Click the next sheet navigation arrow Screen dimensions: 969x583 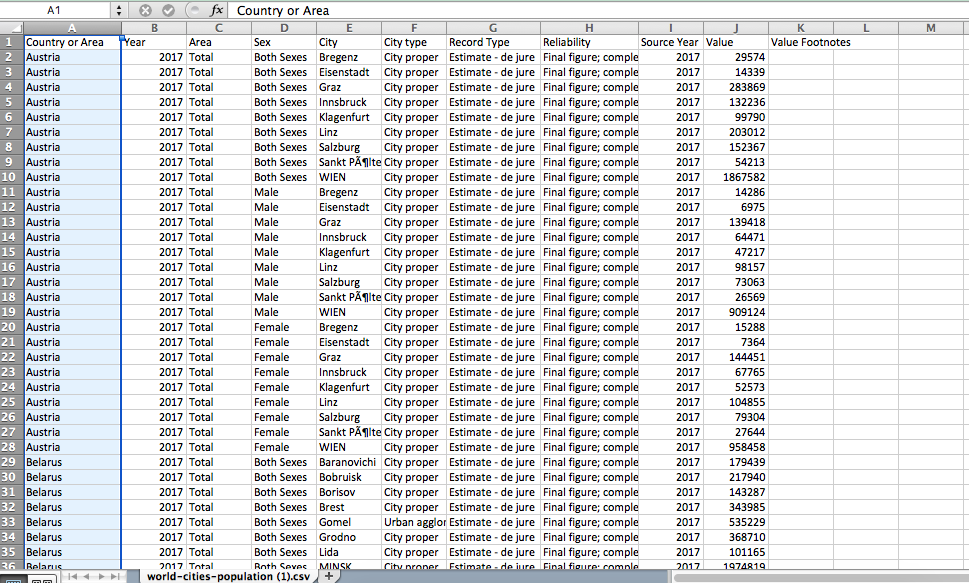pyautogui.click(x=103, y=578)
